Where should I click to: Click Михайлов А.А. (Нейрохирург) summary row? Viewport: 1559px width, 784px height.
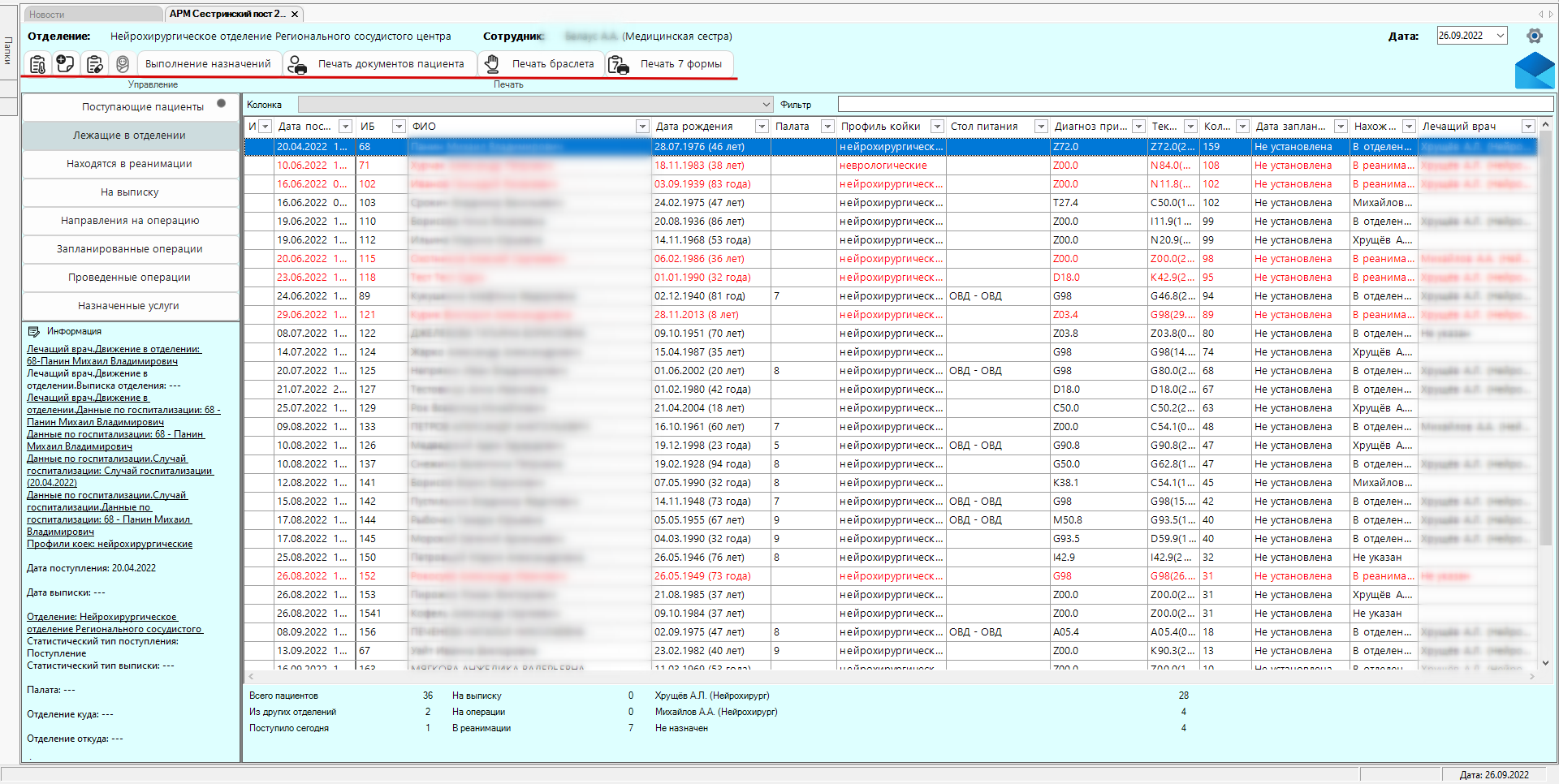[x=922, y=712]
